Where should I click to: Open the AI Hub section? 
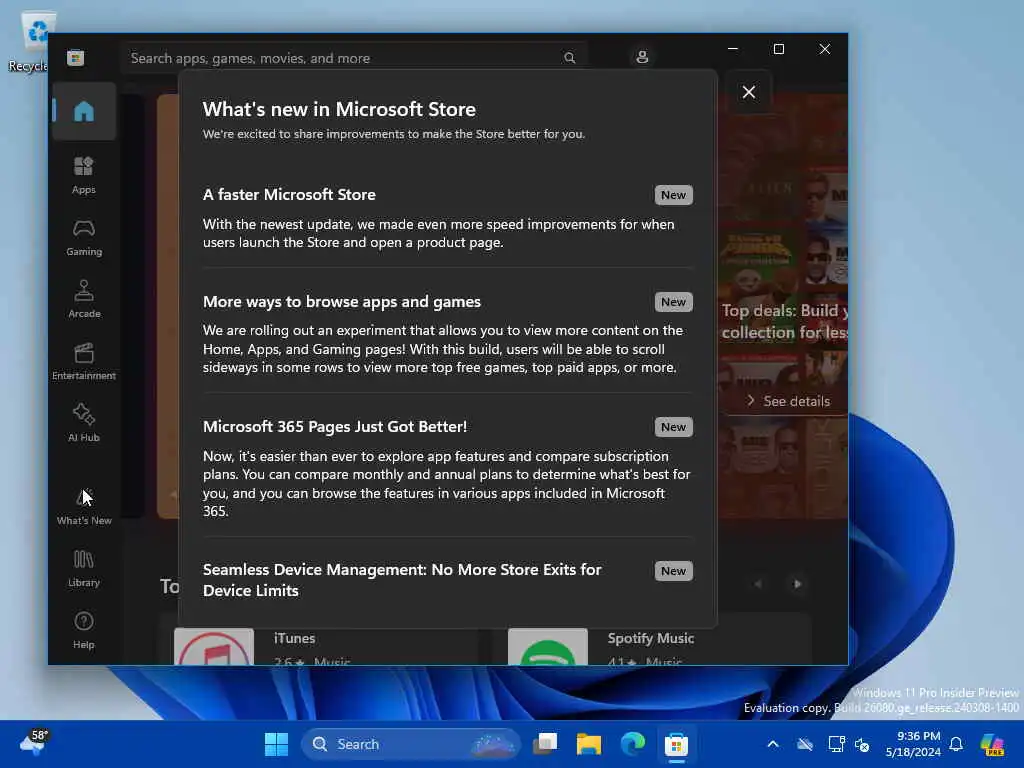click(x=84, y=423)
